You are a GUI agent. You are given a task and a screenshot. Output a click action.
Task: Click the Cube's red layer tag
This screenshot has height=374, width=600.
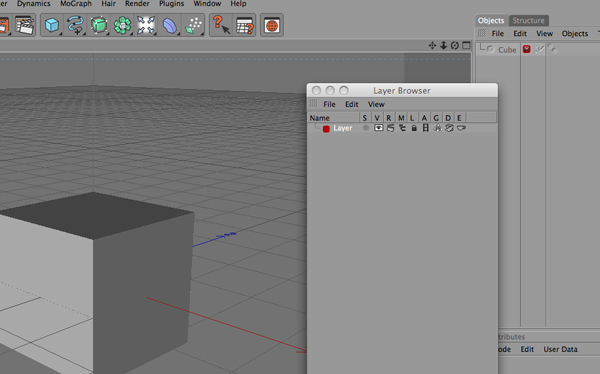pos(527,49)
